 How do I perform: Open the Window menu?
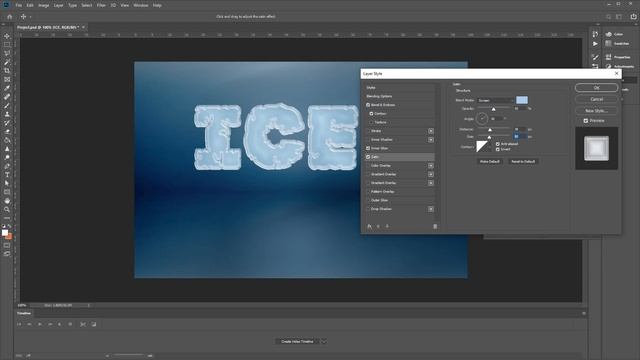pos(140,5)
